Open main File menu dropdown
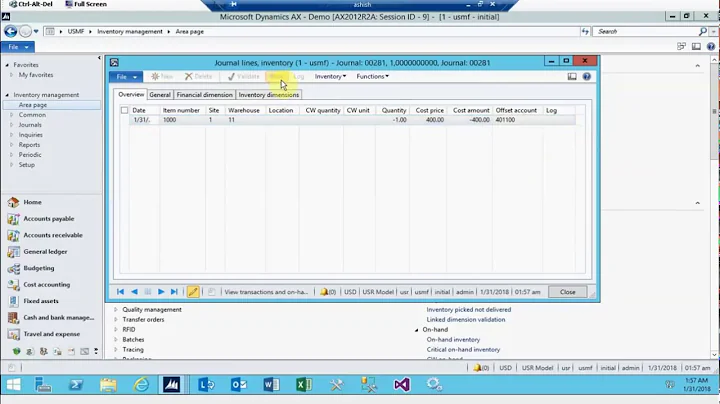 [x=17, y=47]
